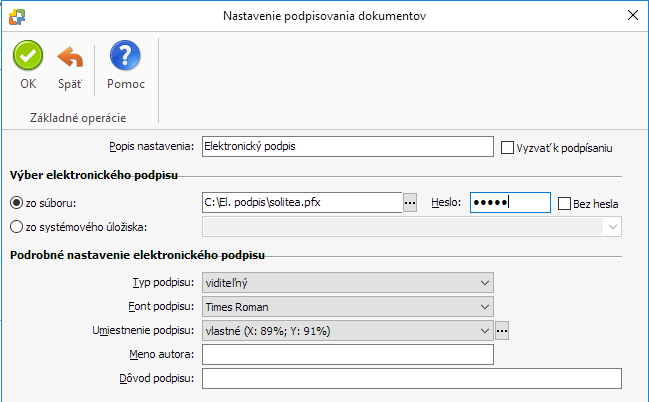Viewport: 649px width, 402px height.
Task: Click the Dôvod podpisu input field
Action: pyautogui.click(x=412, y=378)
